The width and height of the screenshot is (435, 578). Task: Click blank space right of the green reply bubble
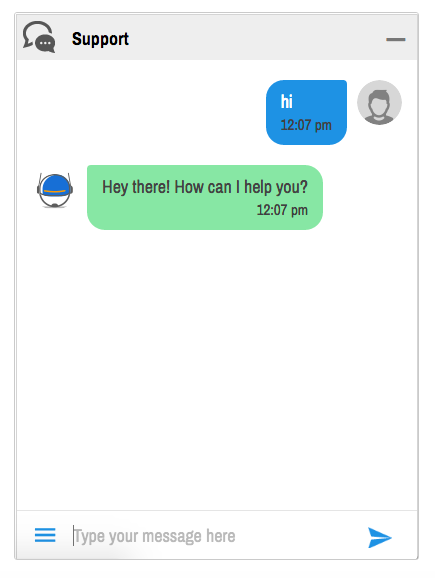[369, 197]
